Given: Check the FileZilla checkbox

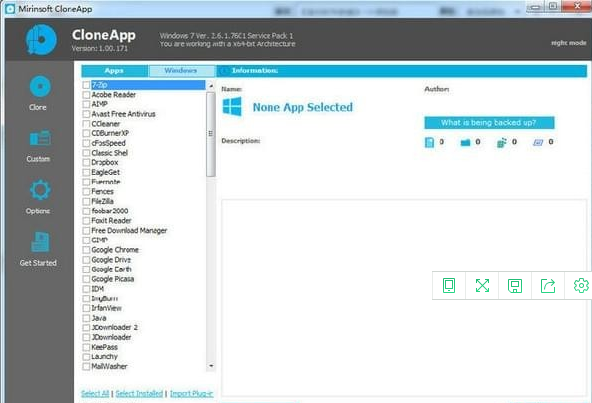Looking at the screenshot, I should [86, 201].
